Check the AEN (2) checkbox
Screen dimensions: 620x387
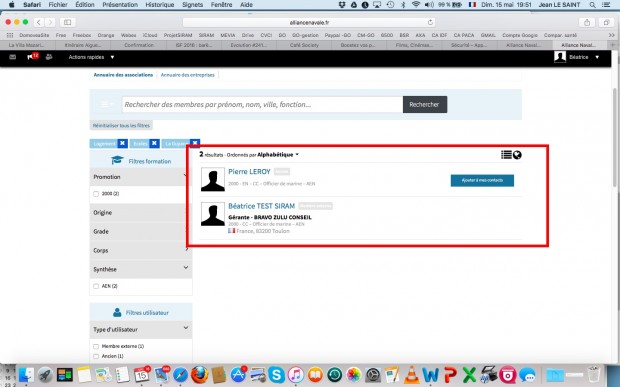[96, 286]
